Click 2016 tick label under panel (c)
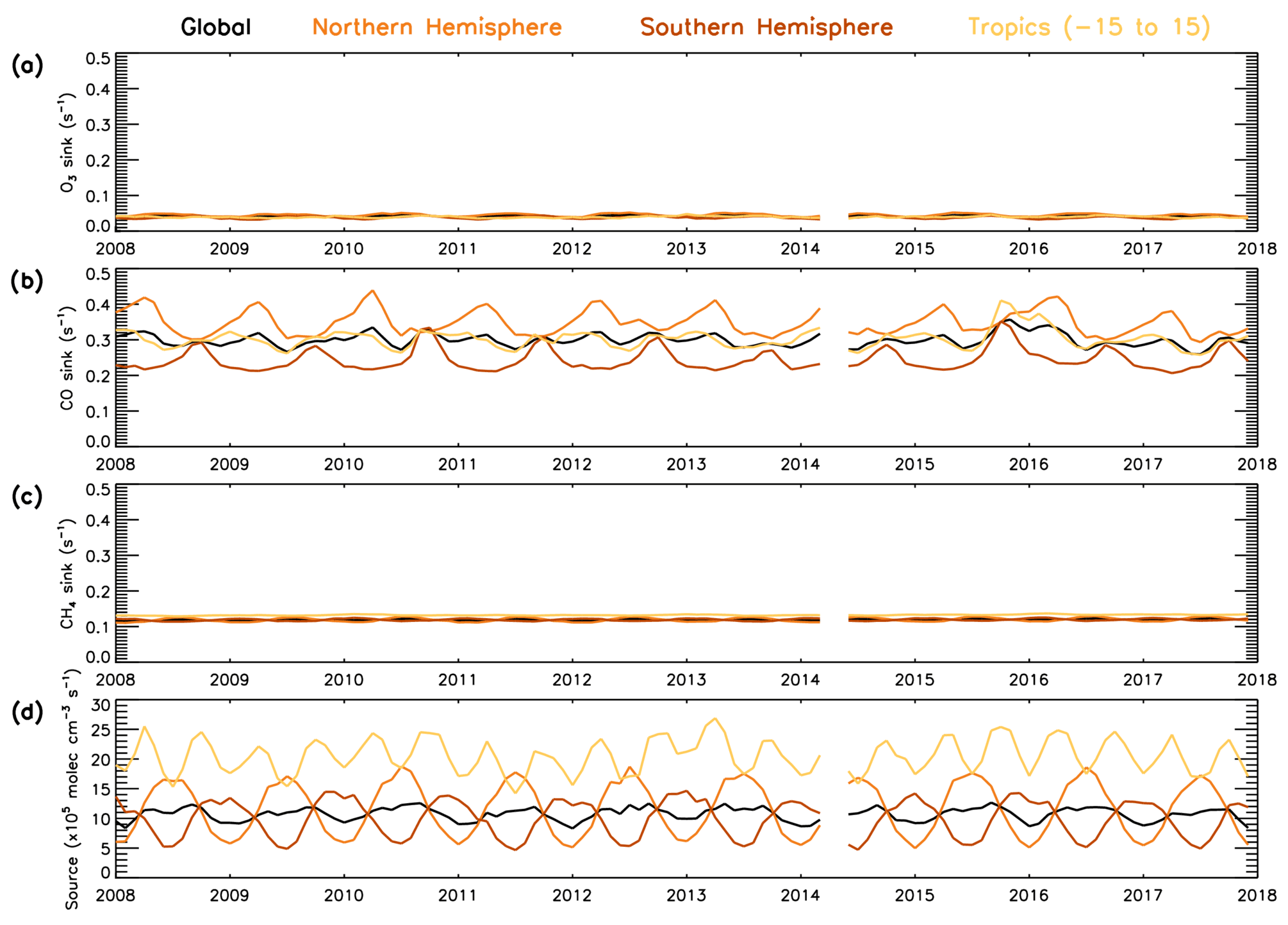 tap(1028, 680)
